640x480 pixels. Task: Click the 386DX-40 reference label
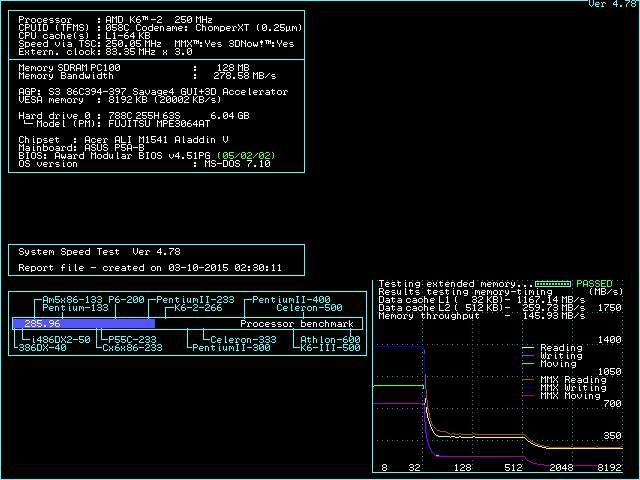tap(41, 348)
